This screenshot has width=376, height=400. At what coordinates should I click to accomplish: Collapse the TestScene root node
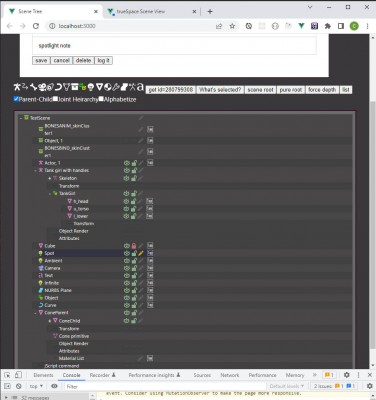(21, 118)
